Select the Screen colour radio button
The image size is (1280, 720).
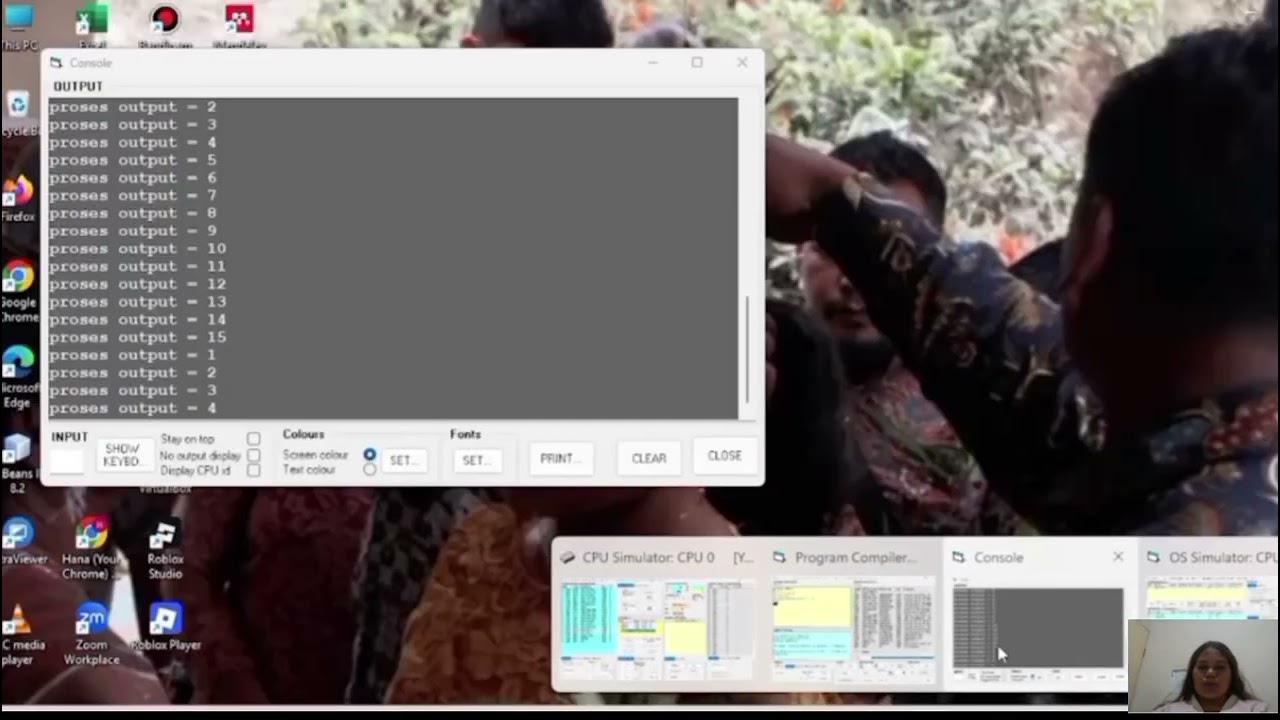pos(370,455)
